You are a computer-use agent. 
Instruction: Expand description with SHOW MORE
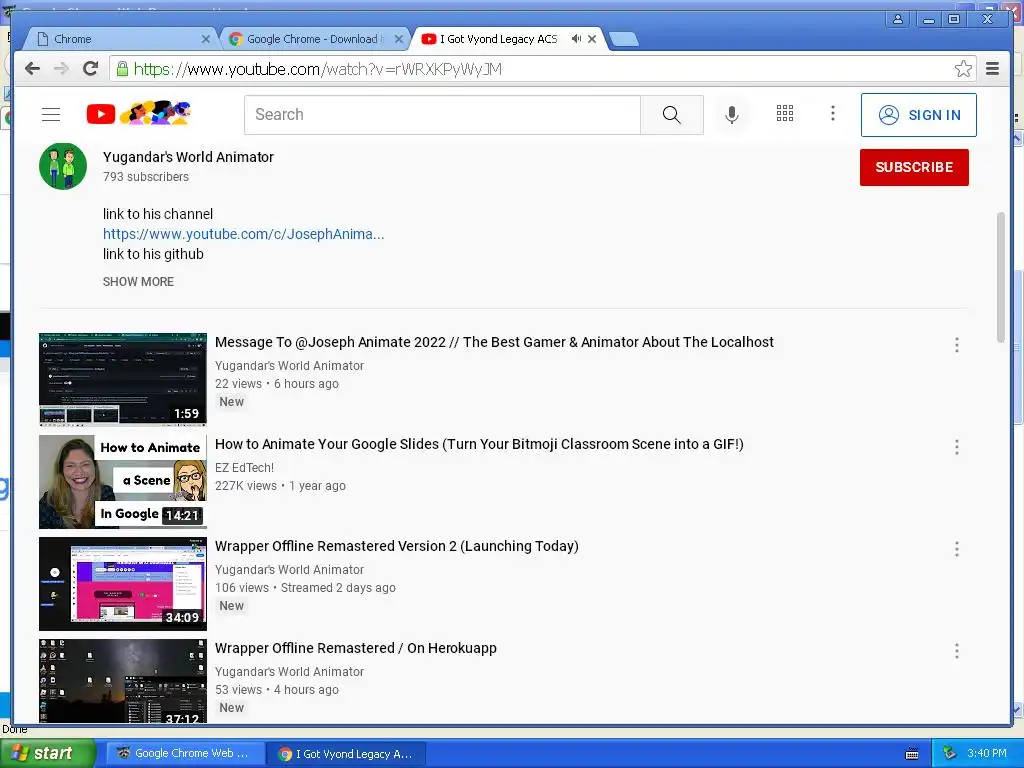point(138,281)
